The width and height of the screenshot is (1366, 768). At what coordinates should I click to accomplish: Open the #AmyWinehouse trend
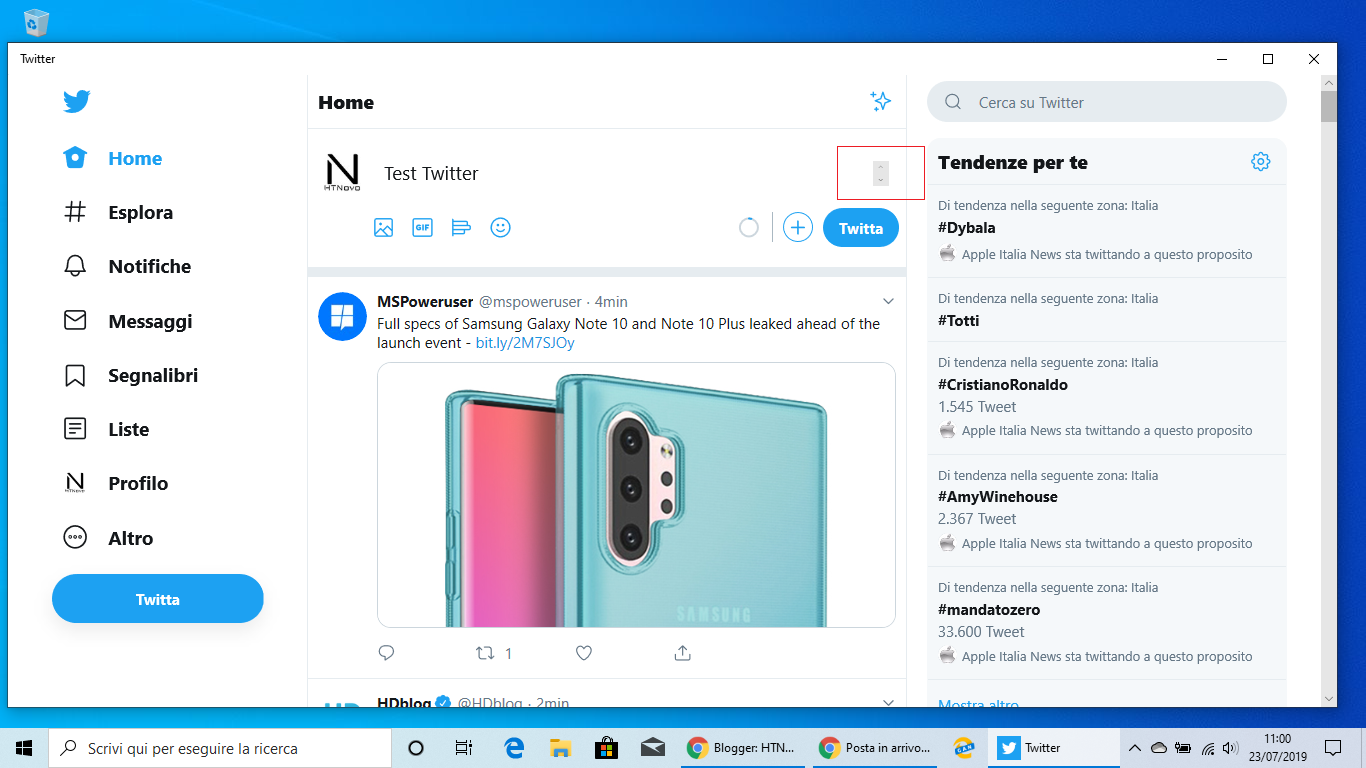tap(998, 497)
